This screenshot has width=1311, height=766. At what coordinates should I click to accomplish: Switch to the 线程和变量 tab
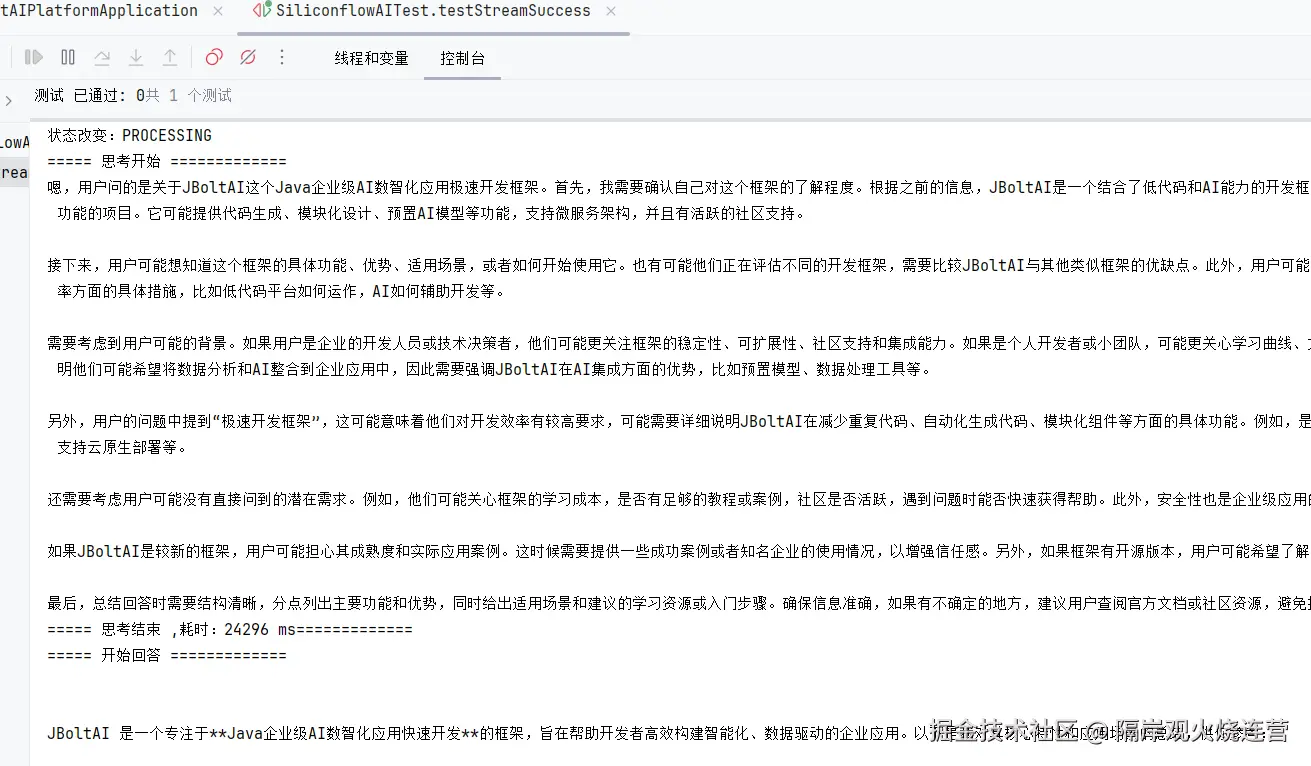point(372,58)
